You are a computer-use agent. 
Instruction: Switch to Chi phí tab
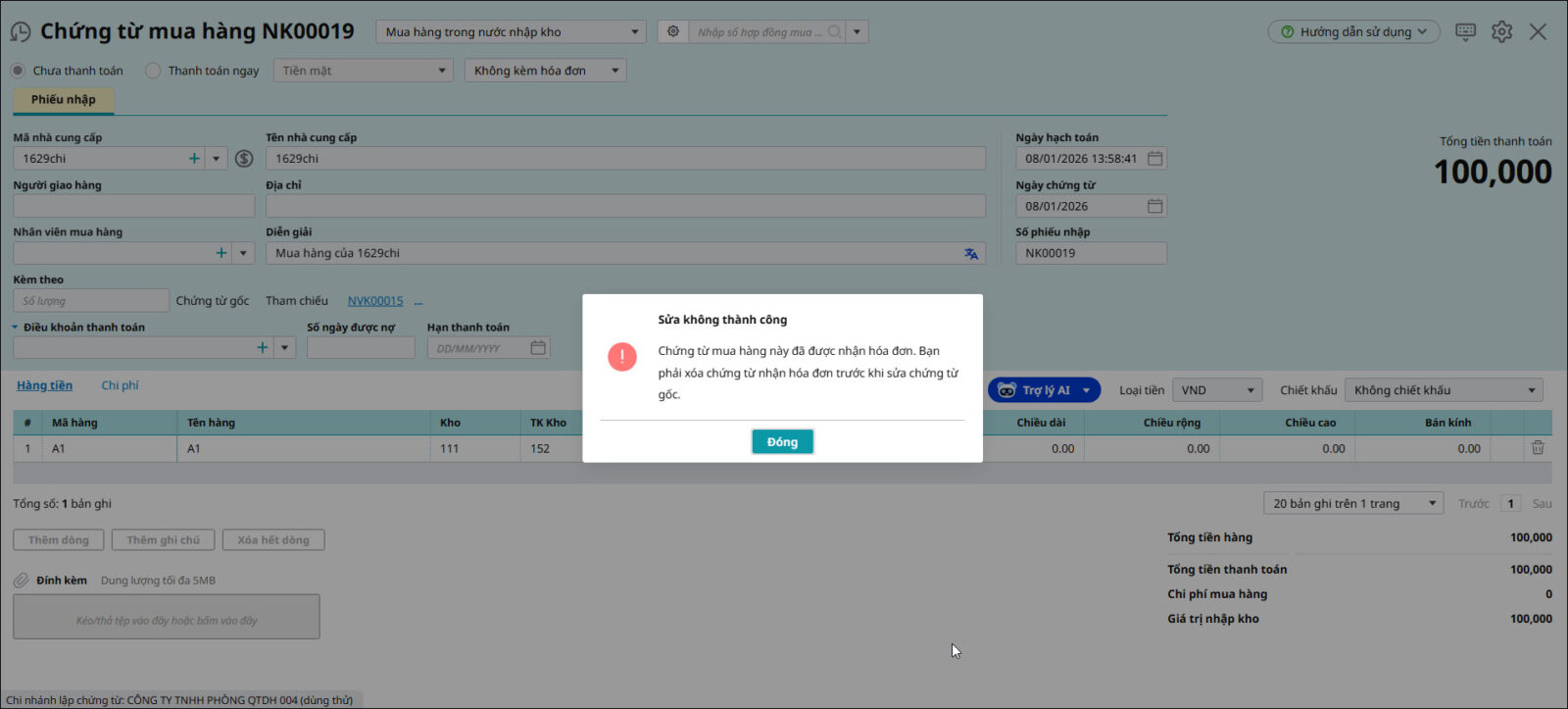tap(120, 385)
